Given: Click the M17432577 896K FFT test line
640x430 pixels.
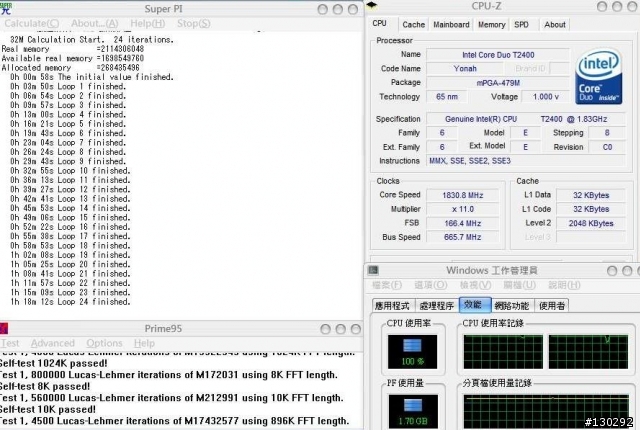Looking at the screenshot, I should pos(175,421).
